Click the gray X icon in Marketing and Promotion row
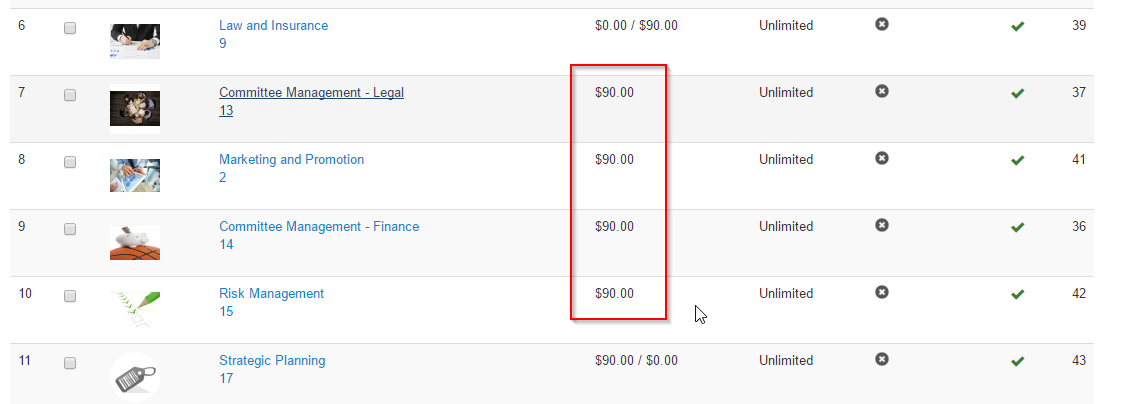 pos(882,158)
